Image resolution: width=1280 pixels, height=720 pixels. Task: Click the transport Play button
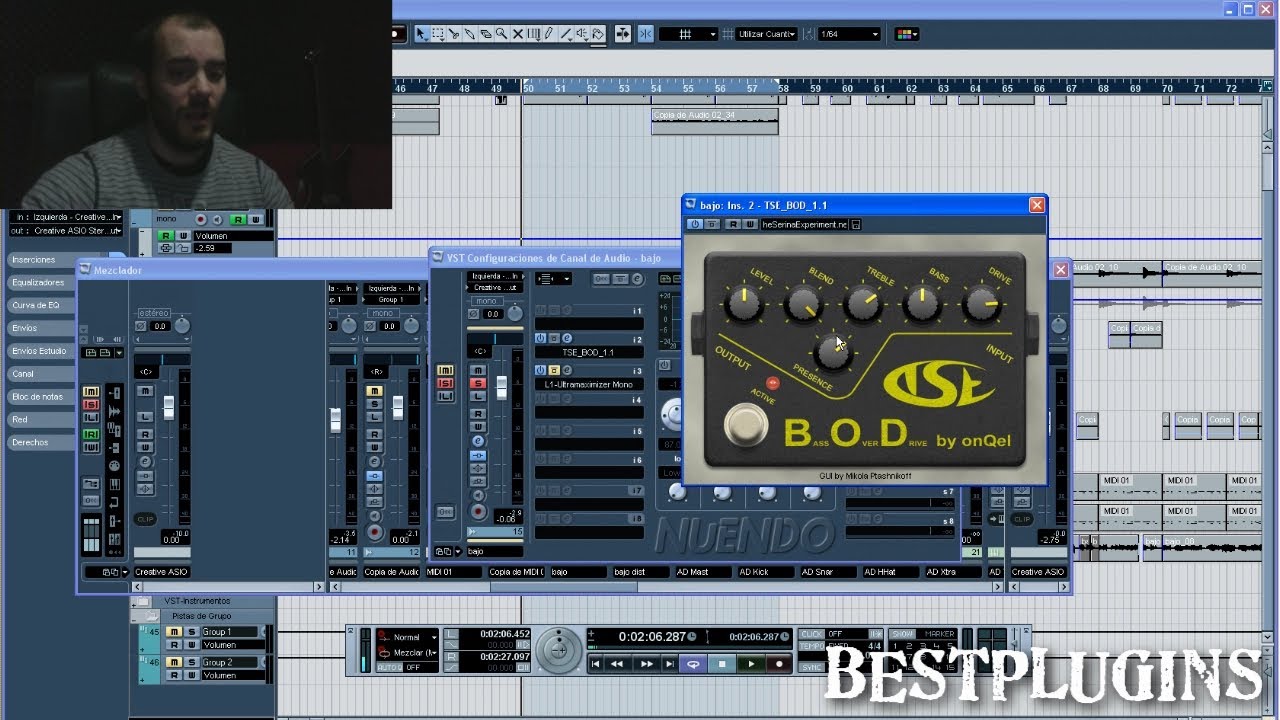click(x=750, y=664)
